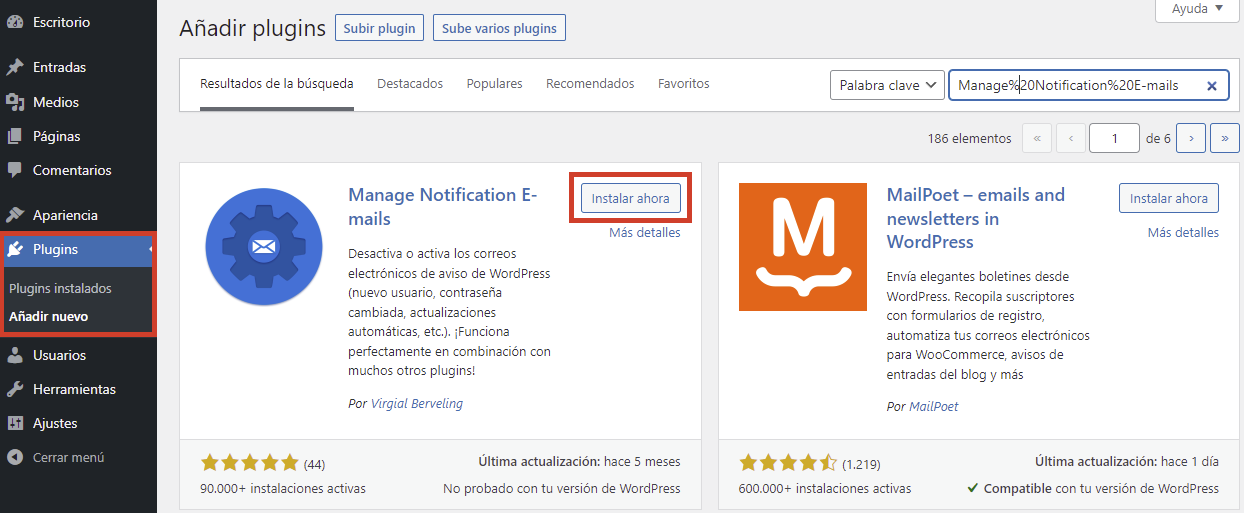The width and height of the screenshot is (1244, 513).
Task: Open the MailPoet author link
Action: (934, 407)
